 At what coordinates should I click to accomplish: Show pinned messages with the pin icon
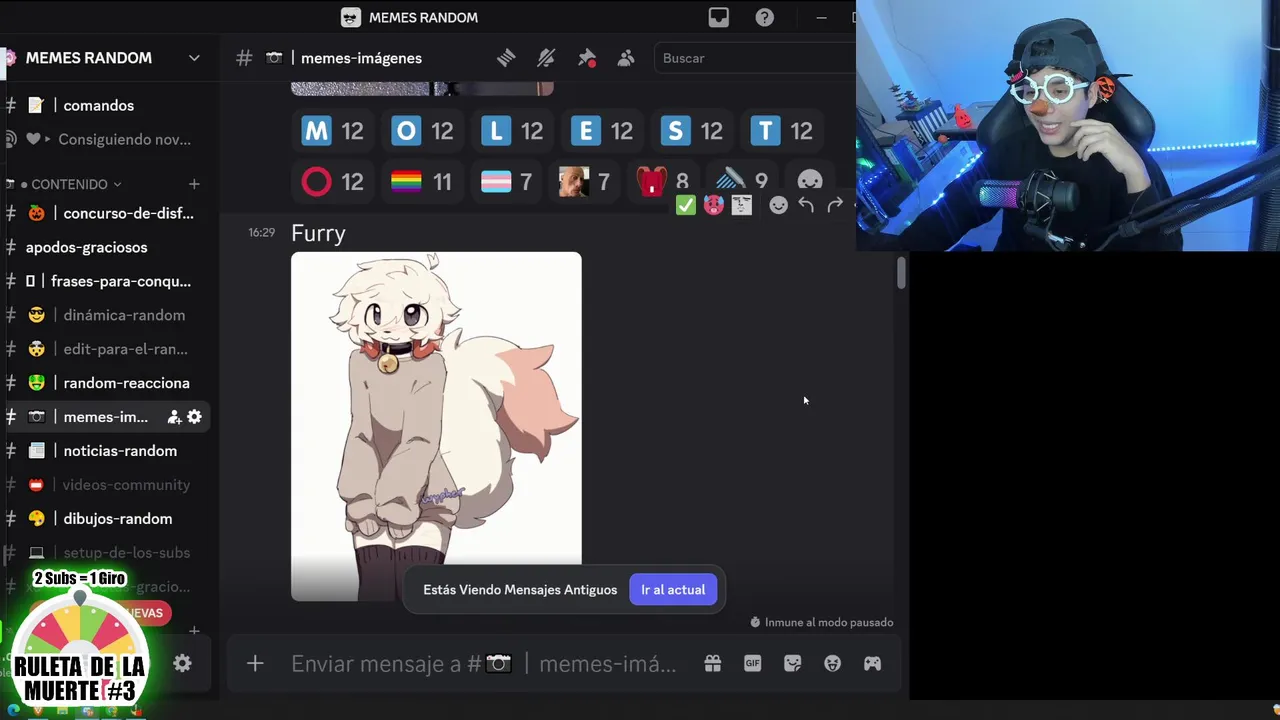click(x=587, y=58)
